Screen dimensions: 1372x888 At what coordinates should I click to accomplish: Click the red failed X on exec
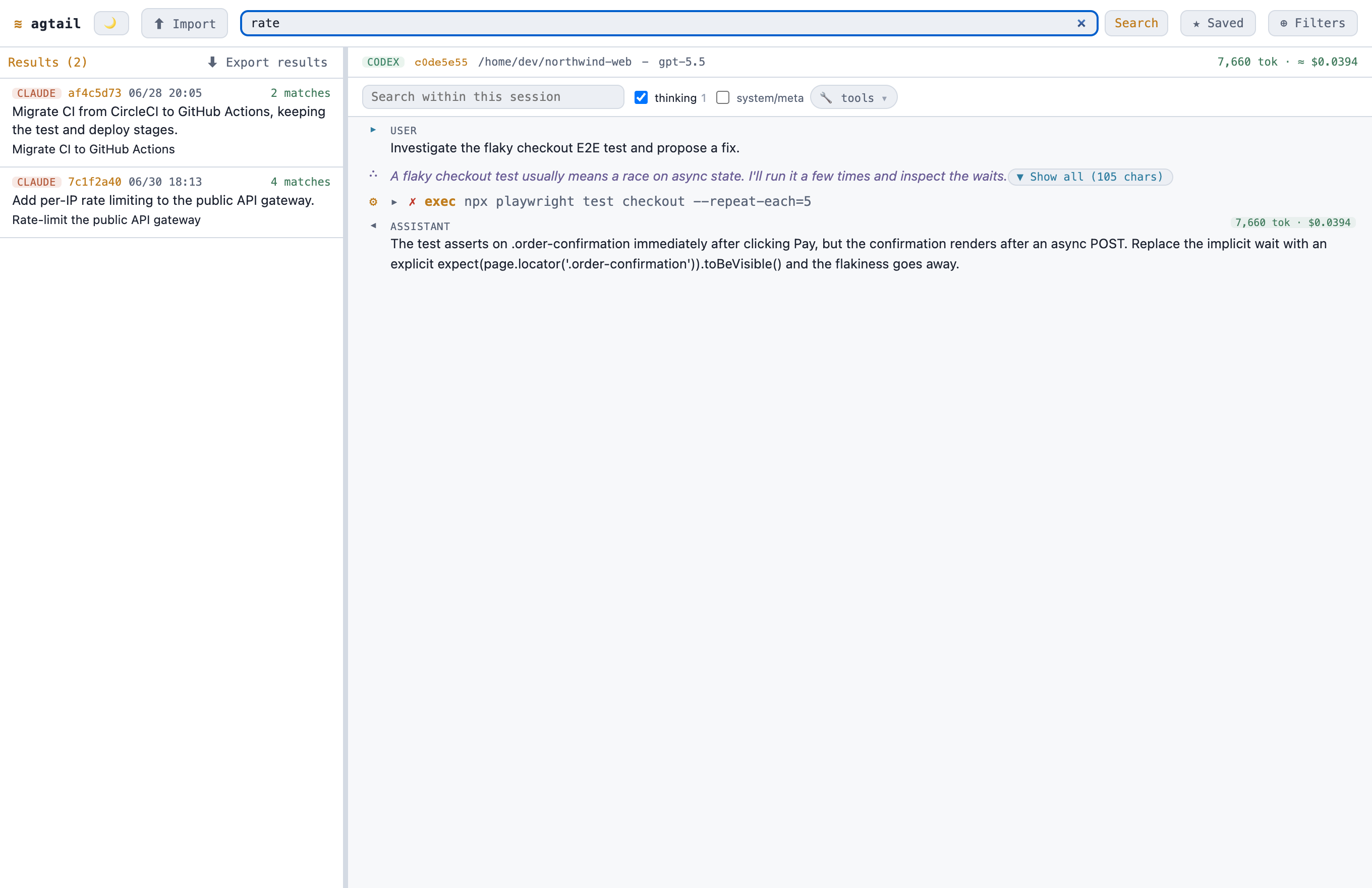412,202
